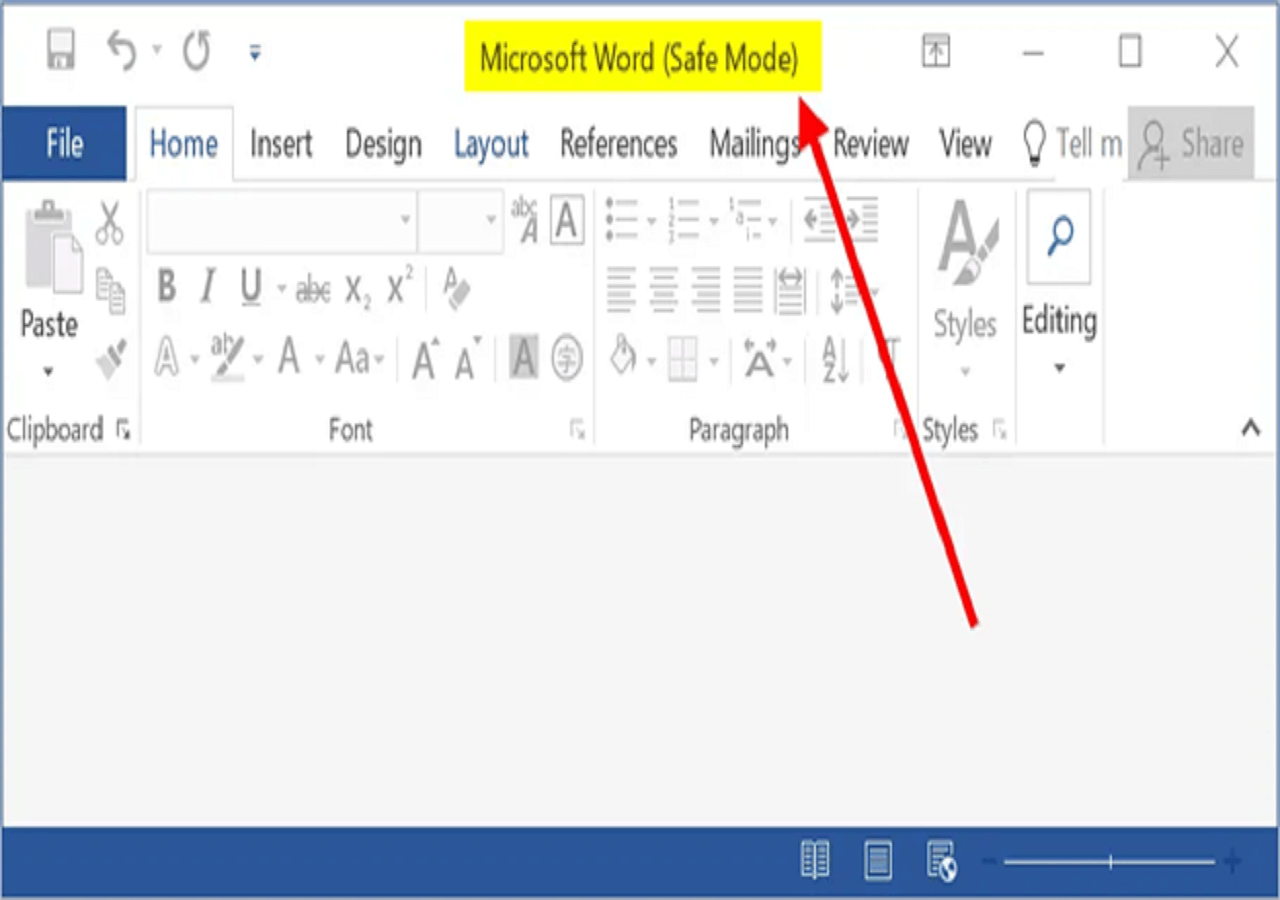Click the Repeat (redo) icon
The image size is (1280, 900).
(196, 50)
